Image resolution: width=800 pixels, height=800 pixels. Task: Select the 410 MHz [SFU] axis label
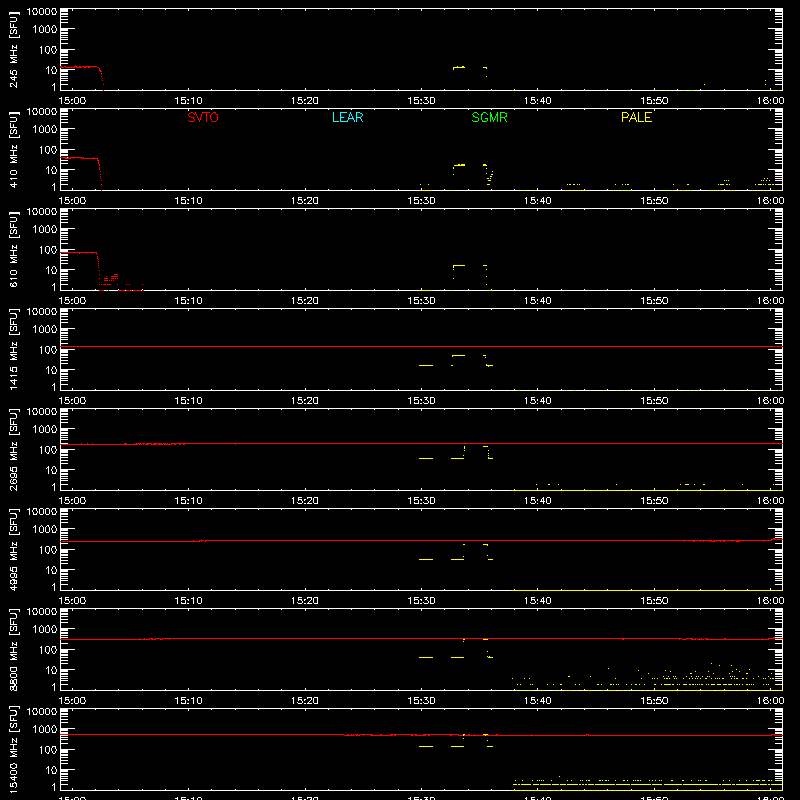14,149
